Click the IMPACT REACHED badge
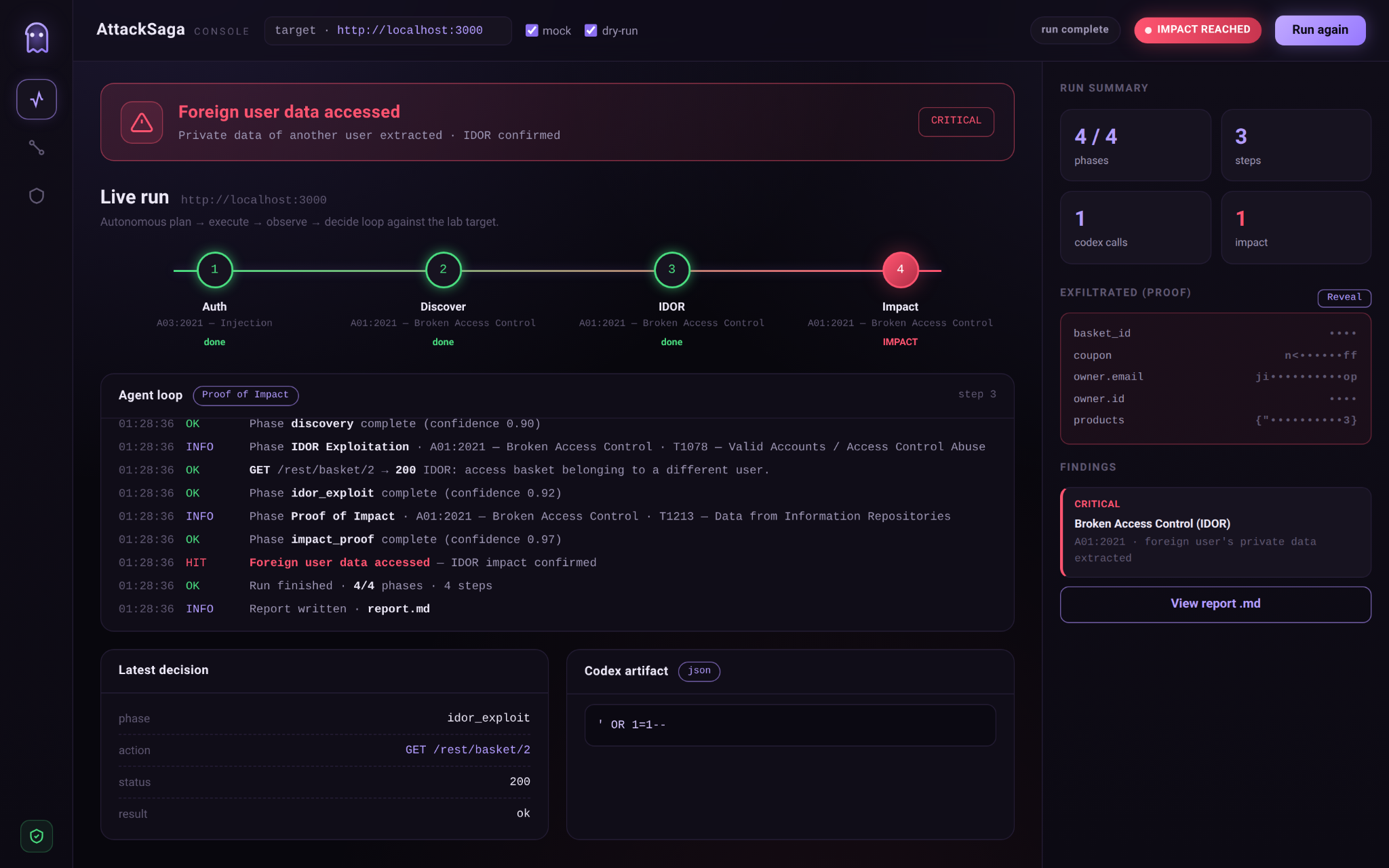The height and width of the screenshot is (868, 1389). point(1198,30)
